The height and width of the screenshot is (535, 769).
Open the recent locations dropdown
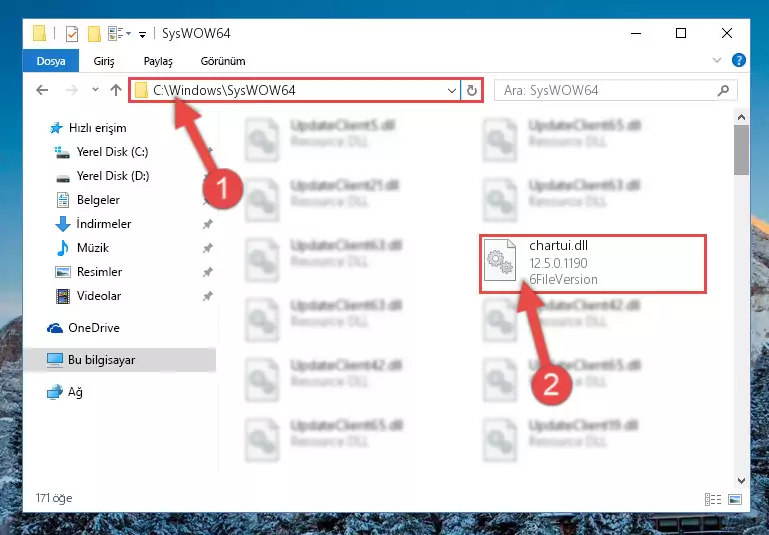tap(95, 90)
